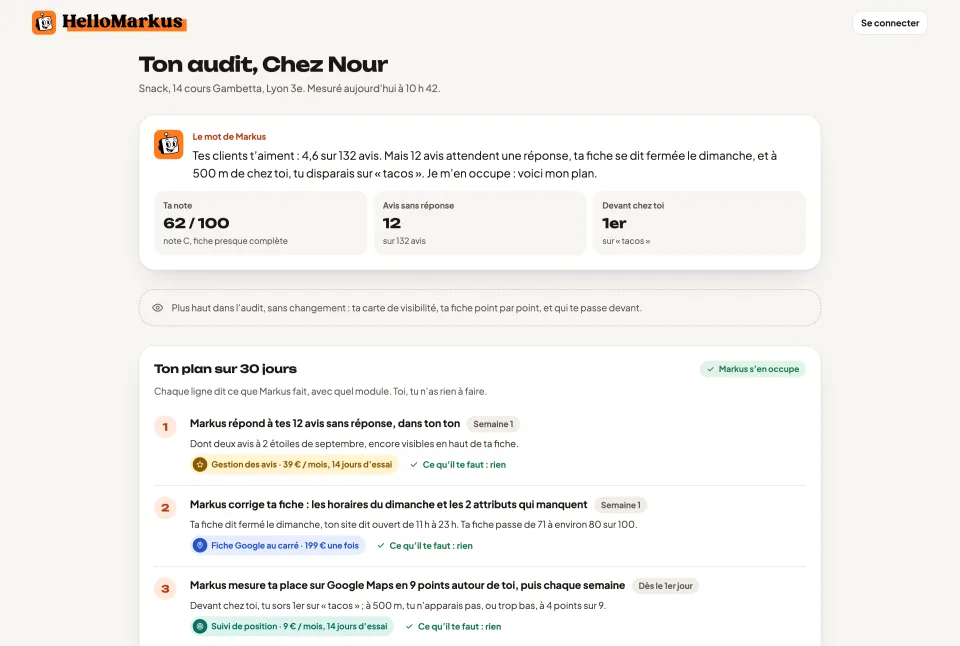Open the Avis sans réponse 12 card
Viewport: 960px width, 646px height.
[x=480, y=223]
